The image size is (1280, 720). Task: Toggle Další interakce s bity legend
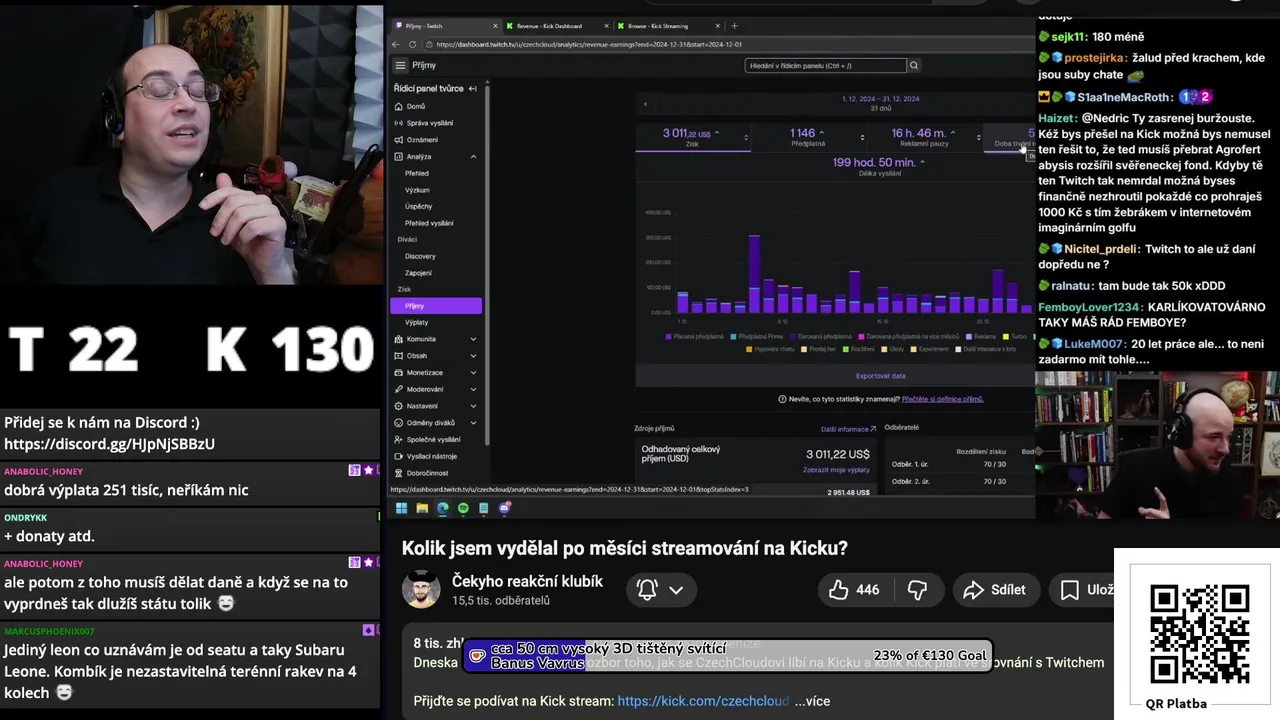(988, 349)
